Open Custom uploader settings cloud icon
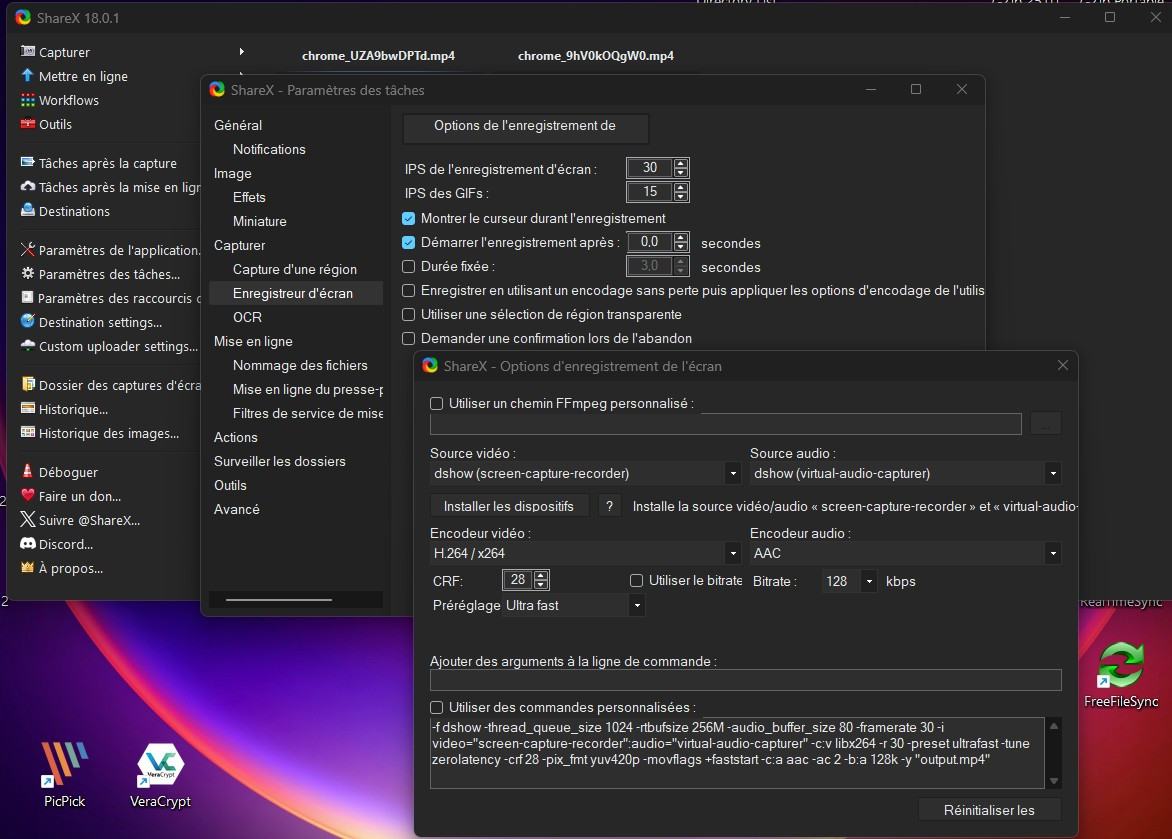This screenshot has width=1172, height=839. pyautogui.click(x=28, y=345)
